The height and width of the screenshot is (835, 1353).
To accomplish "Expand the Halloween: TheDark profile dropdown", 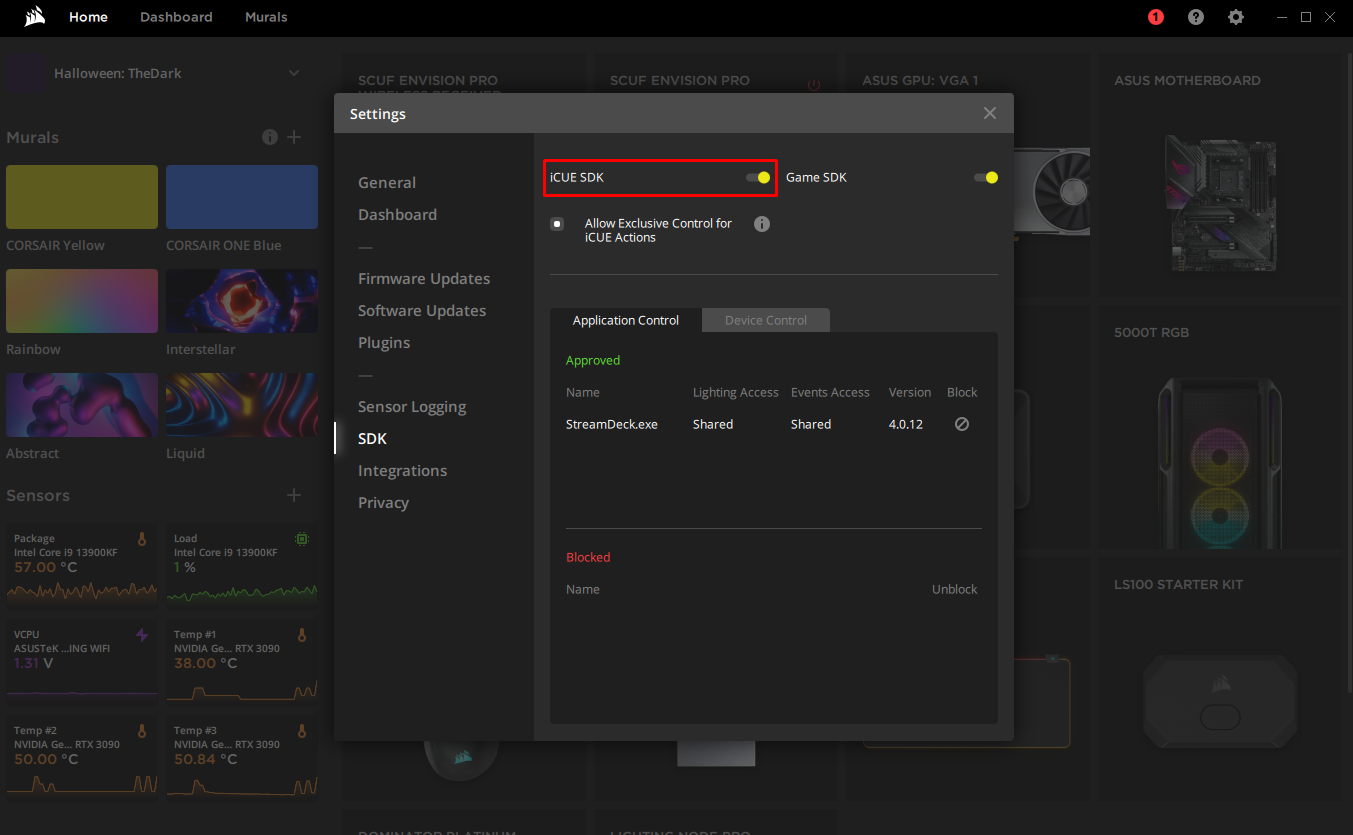I will click(293, 72).
